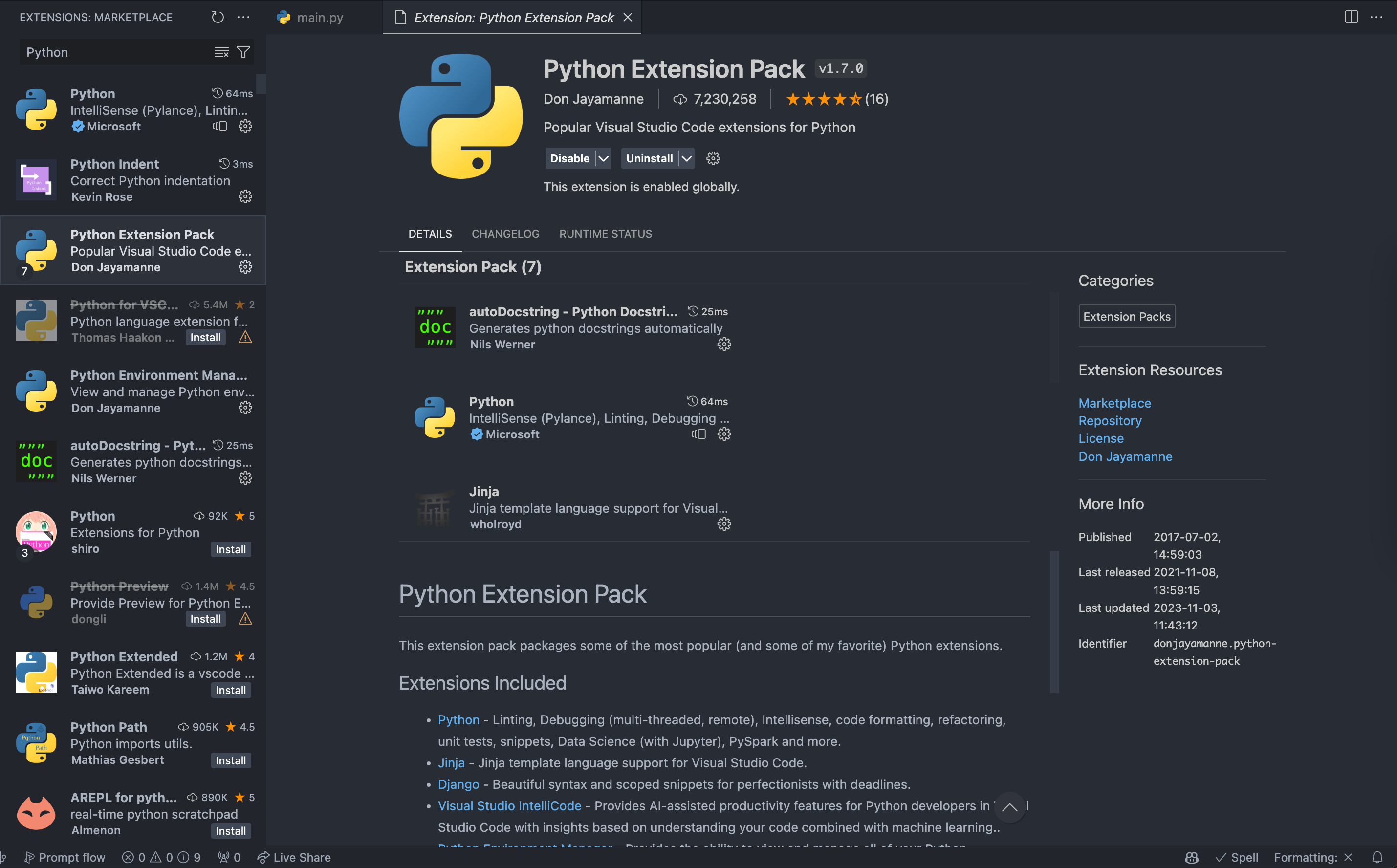The height and width of the screenshot is (868, 1397).
Task: Click the Copilot status bar icon
Action: pyautogui.click(x=1191, y=857)
